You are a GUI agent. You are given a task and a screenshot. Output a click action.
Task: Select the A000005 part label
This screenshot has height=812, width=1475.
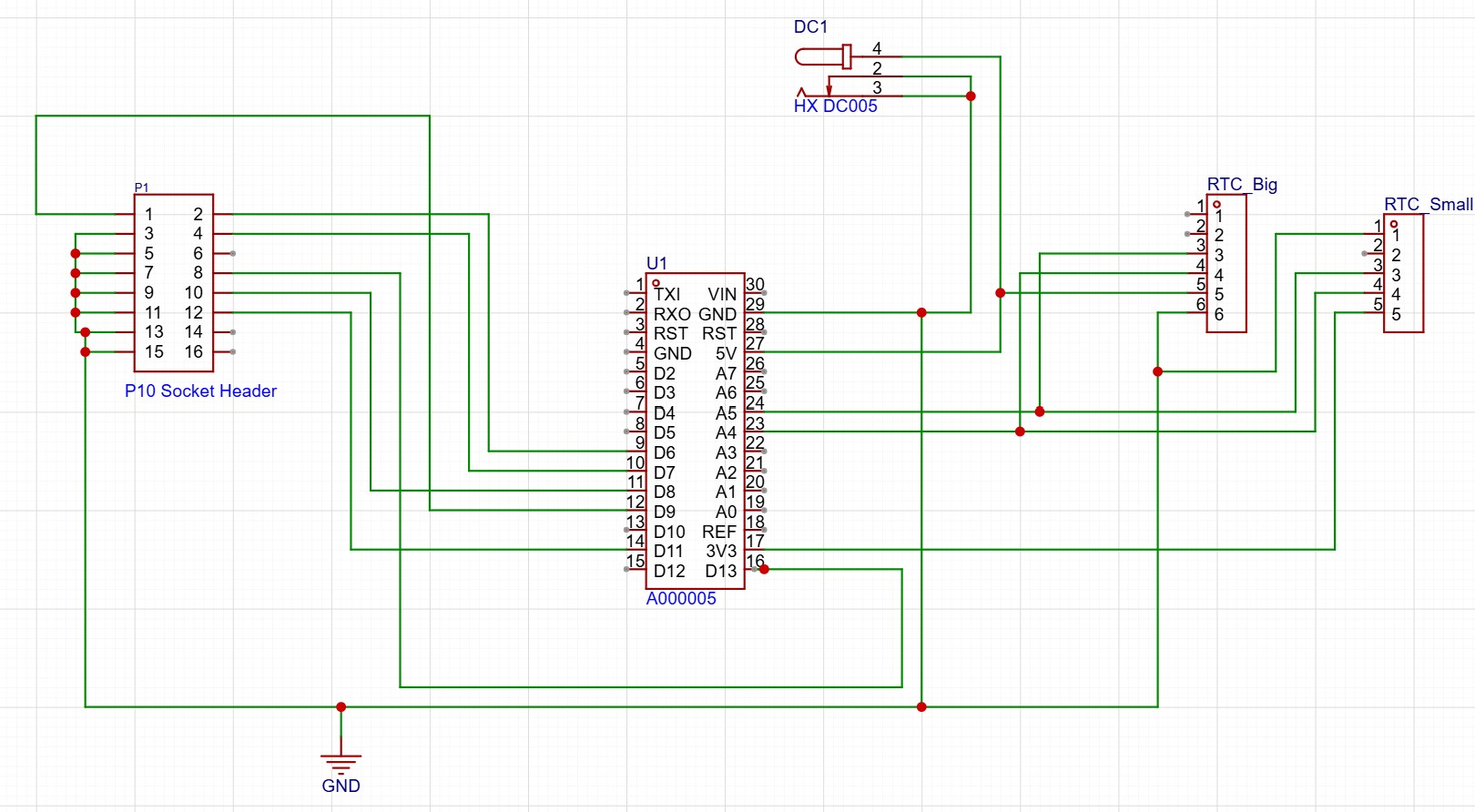click(681, 599)
